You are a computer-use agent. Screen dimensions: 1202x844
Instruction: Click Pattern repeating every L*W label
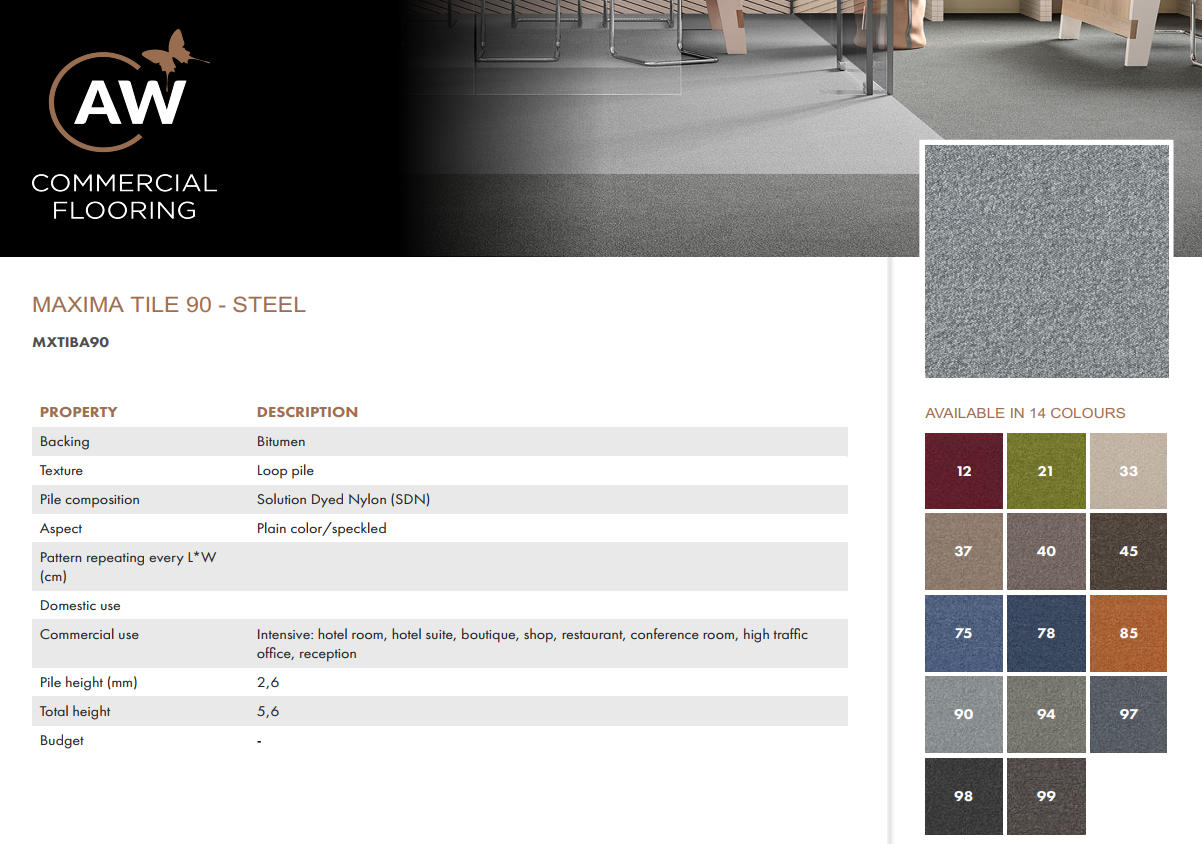[128, 567]
